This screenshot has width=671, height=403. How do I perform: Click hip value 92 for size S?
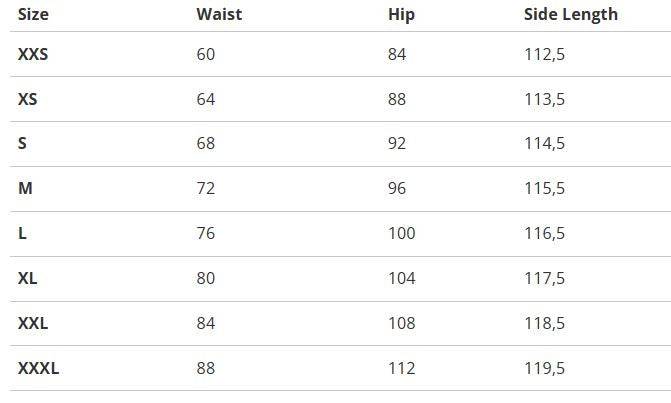point(397,143)
